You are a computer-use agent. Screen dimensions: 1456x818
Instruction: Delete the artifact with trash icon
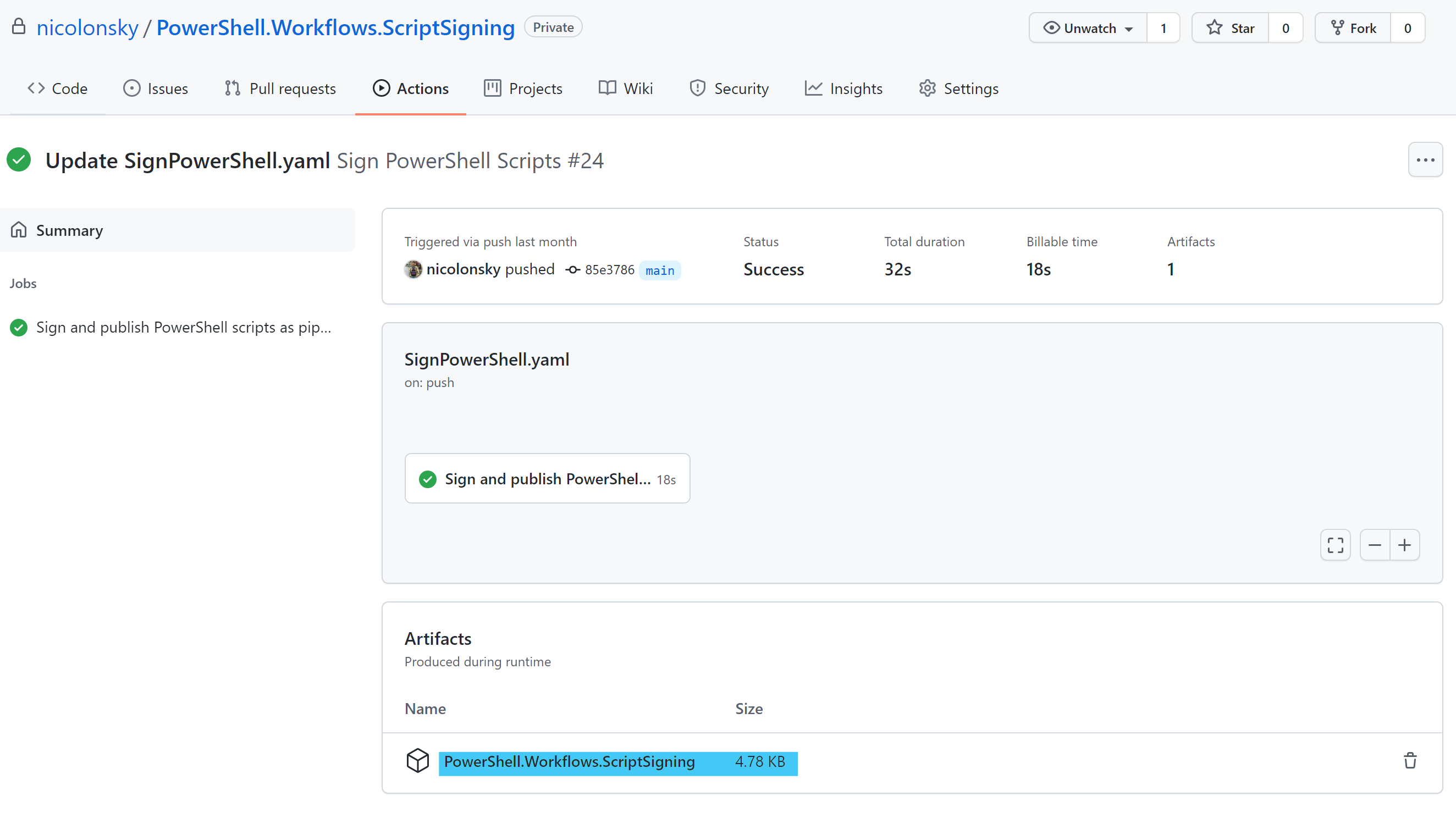pyautogui.click(x=1410, y=761)
